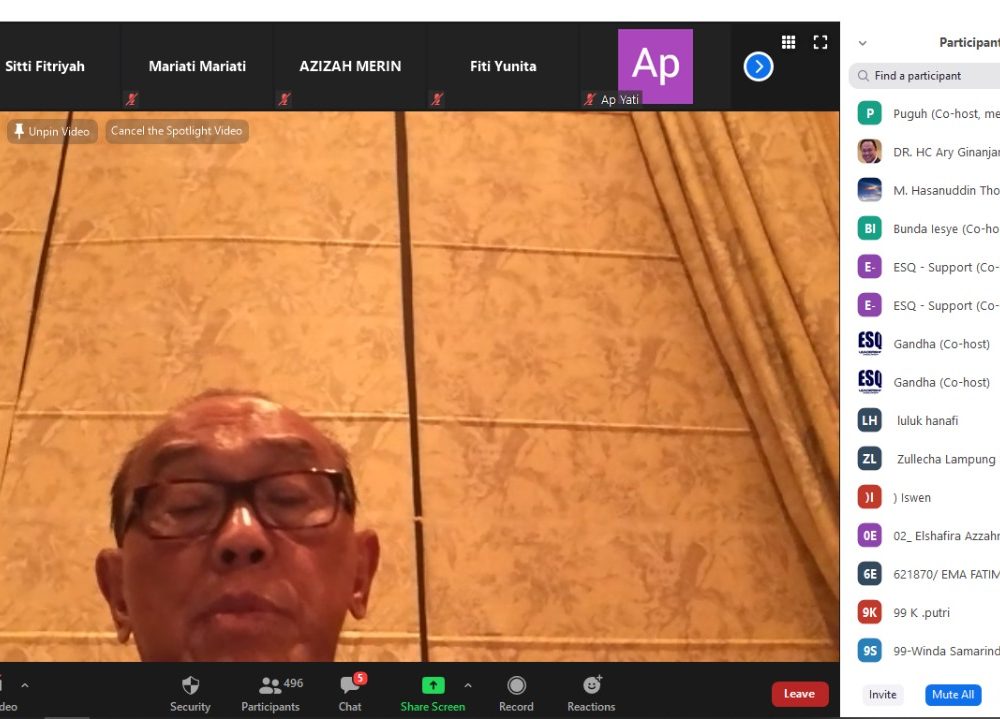1000x719 pixels.
Task: Cancel the Spotlight Video
Action: (176, 131)
